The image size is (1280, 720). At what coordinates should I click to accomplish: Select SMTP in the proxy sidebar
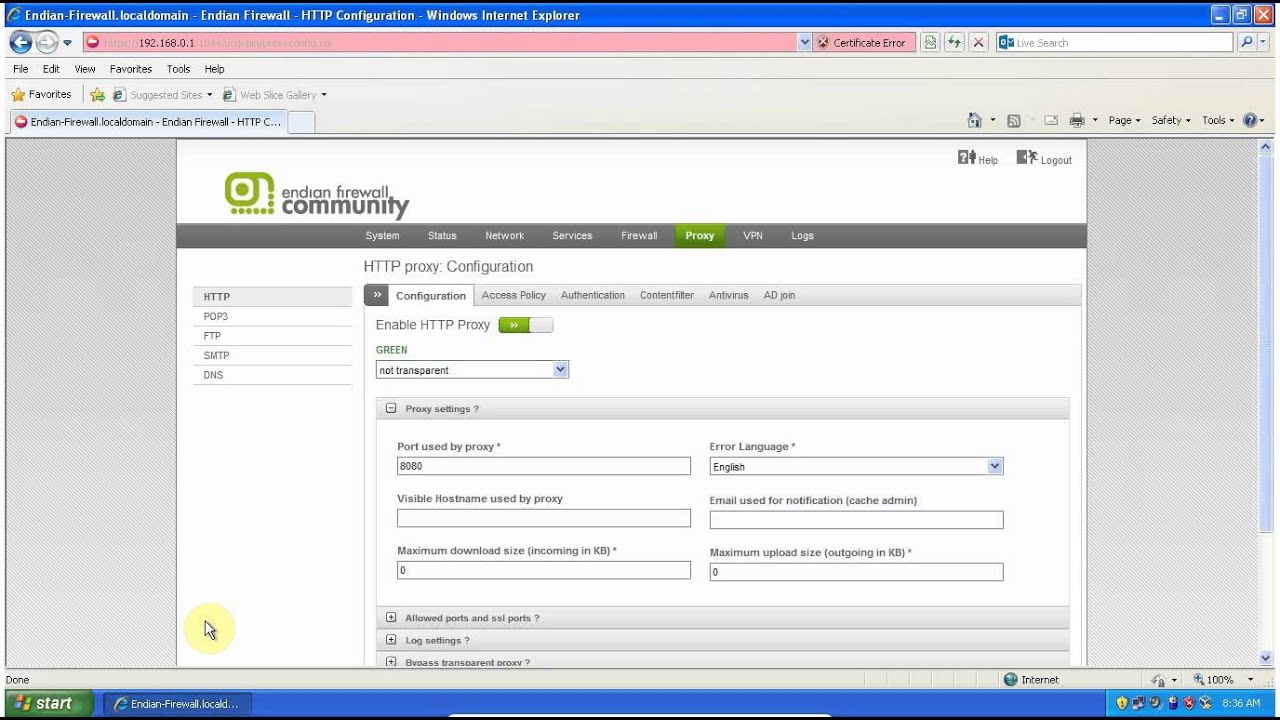272,355
